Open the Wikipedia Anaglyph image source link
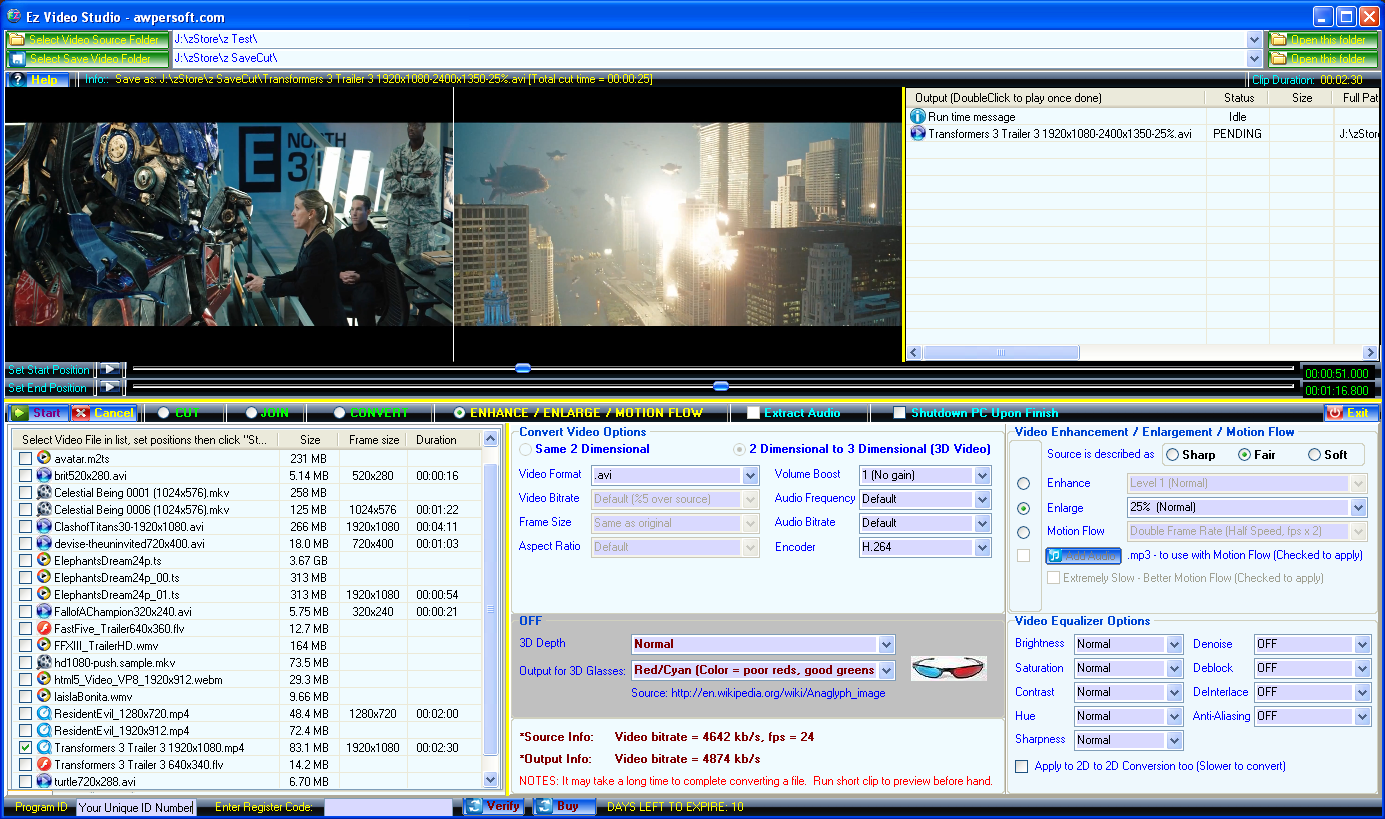 point(757,693)
